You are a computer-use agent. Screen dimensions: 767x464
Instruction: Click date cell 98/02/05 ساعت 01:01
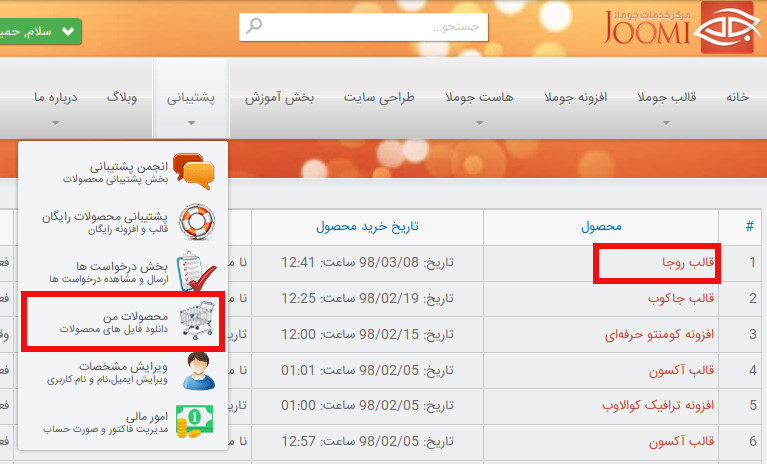coord(367,371)
